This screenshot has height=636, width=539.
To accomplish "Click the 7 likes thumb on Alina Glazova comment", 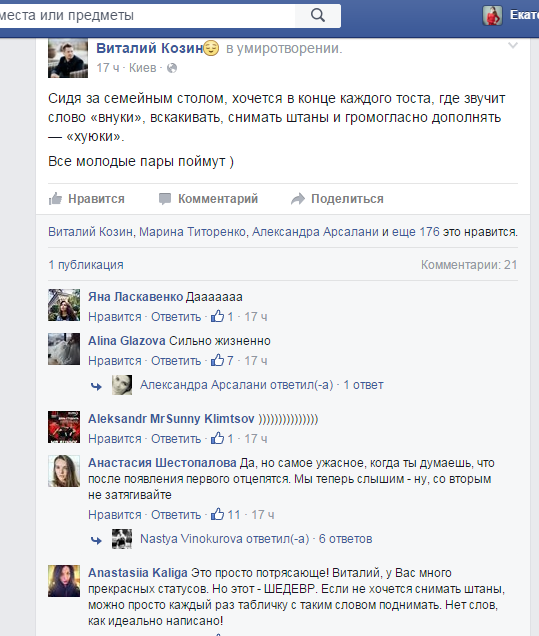I will click(x=222, y=360).
